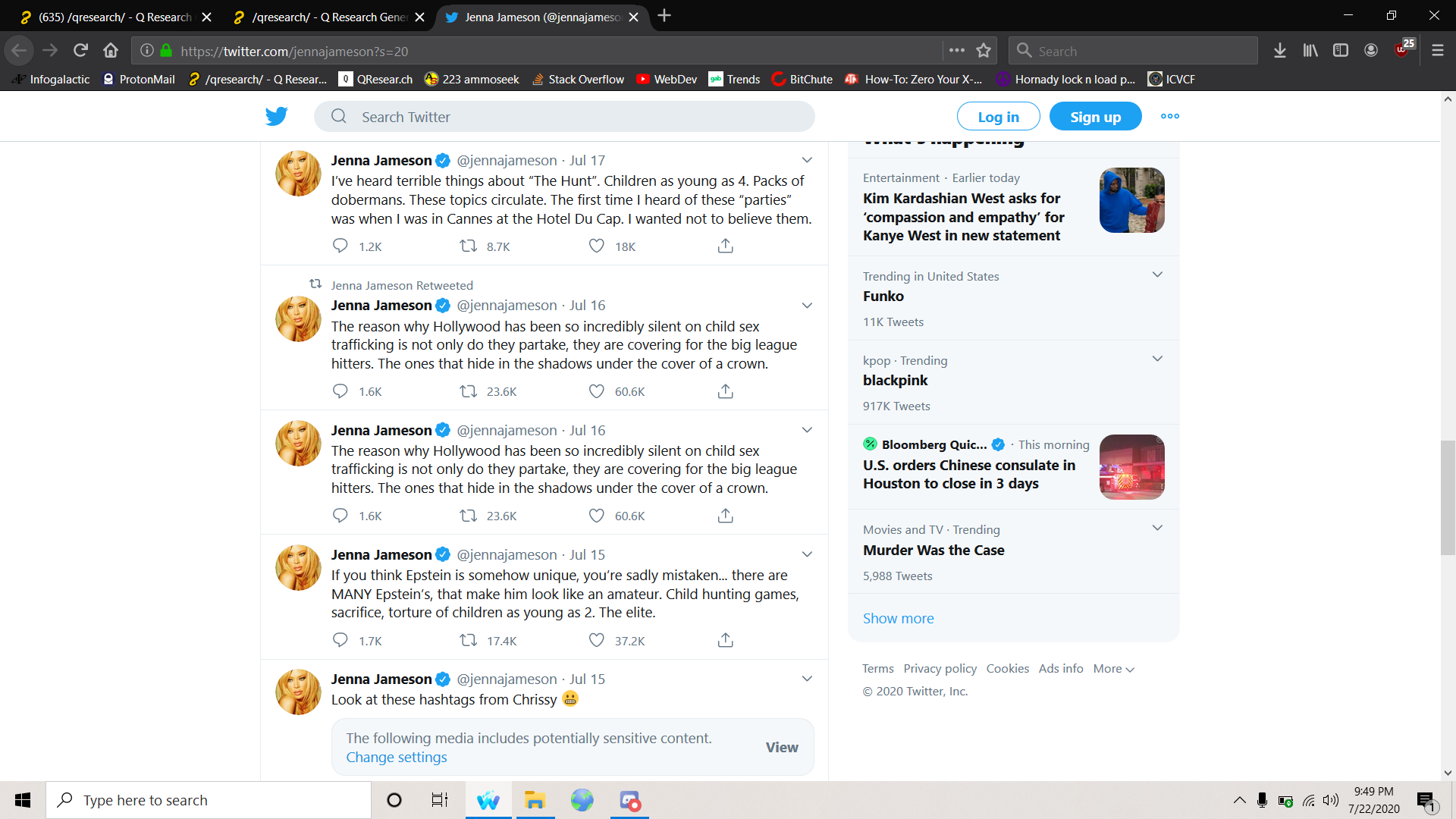Click the Firefox reload button
The height and width of the screenshot is (819, 1456).
pos(80,51)
